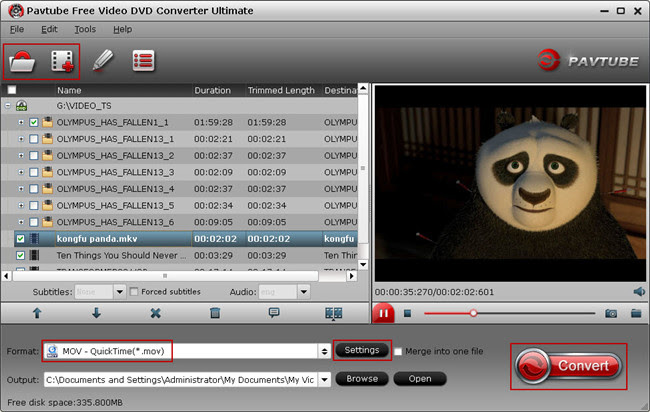The image size is (650, 412).
Task: Take a snapshot with the camera icon
Action: tap(611, 313)
